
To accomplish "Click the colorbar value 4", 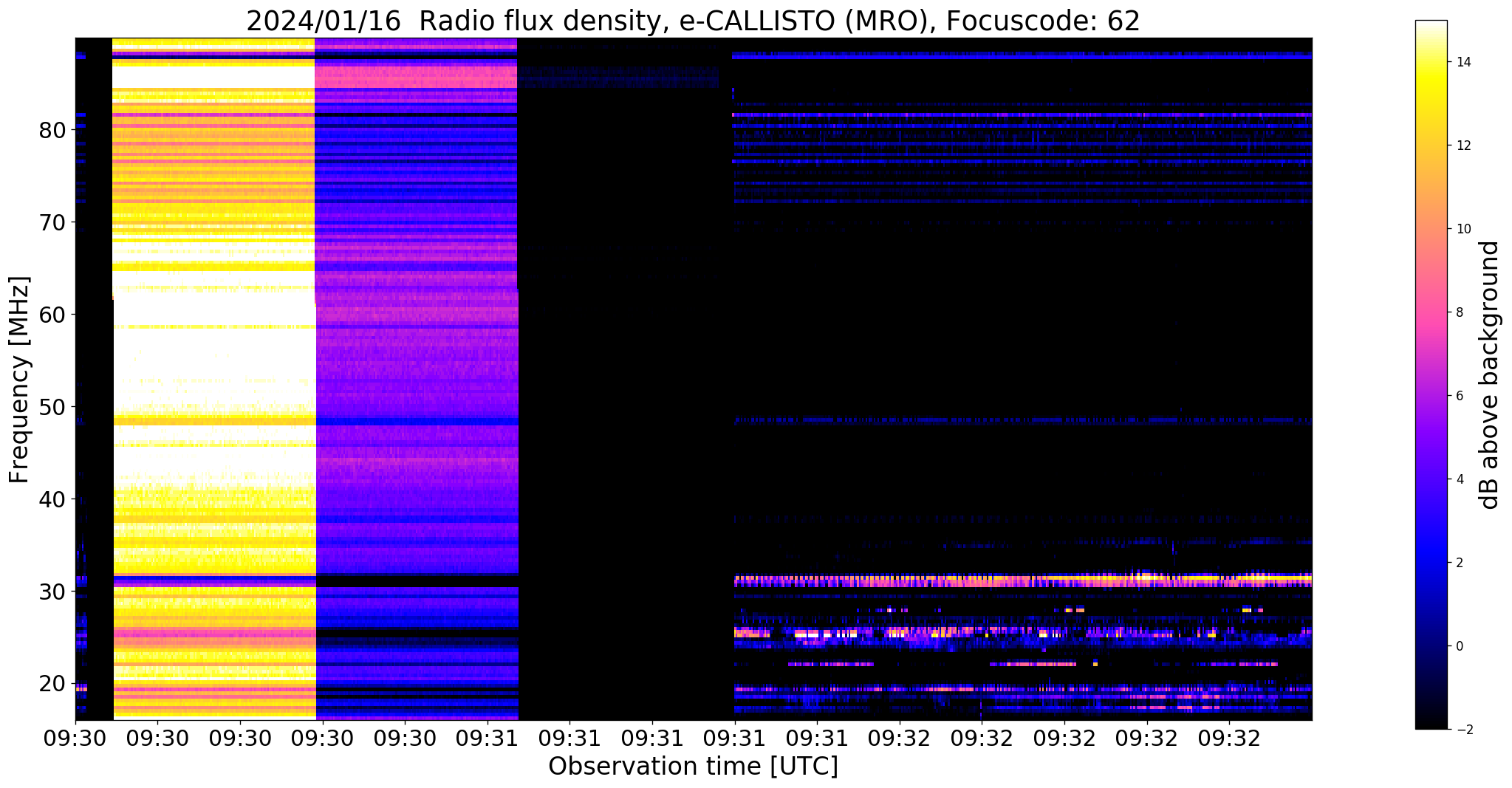I will tap(1459, 479).
